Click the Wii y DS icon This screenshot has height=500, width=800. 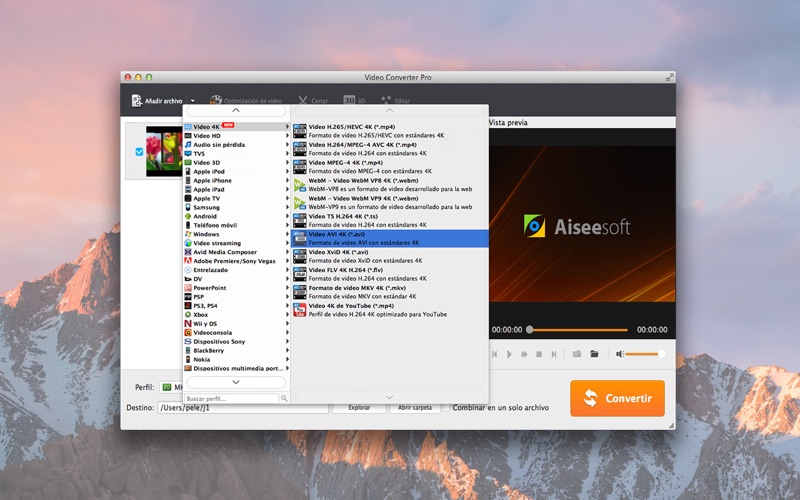(188, 323)
